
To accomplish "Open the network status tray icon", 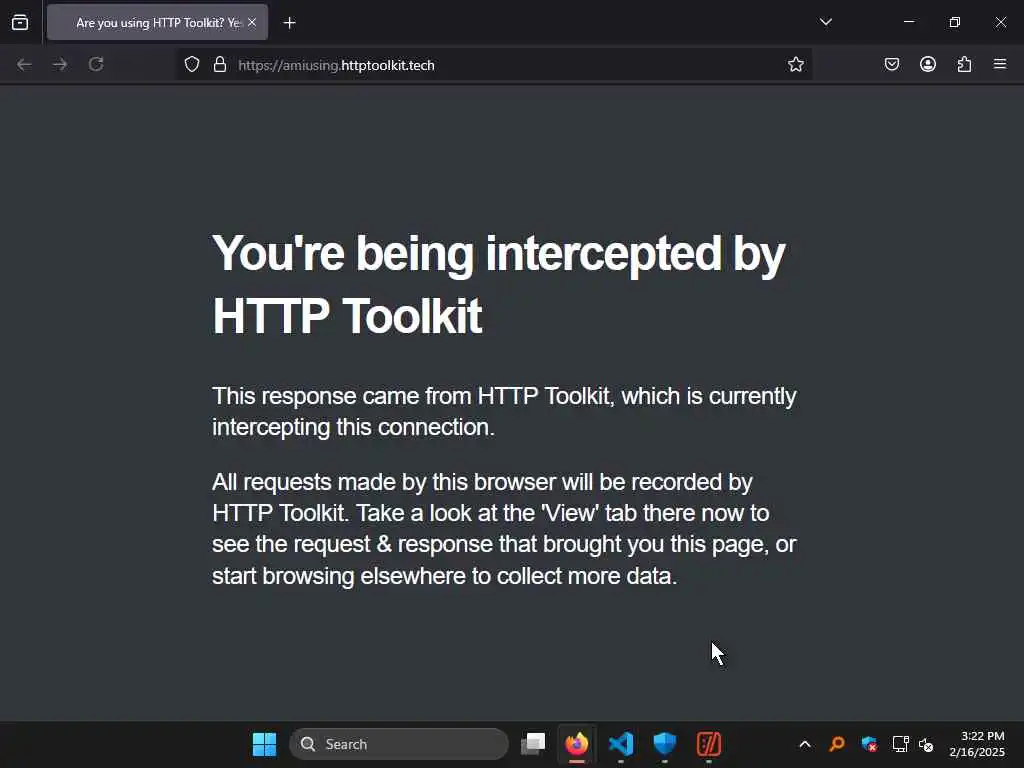I will point(901,744).
